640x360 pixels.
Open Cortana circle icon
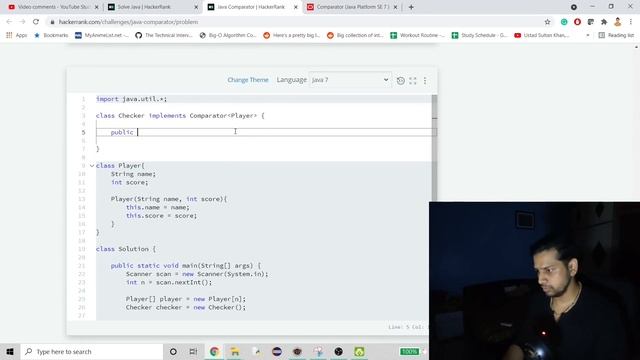[173, 351]
